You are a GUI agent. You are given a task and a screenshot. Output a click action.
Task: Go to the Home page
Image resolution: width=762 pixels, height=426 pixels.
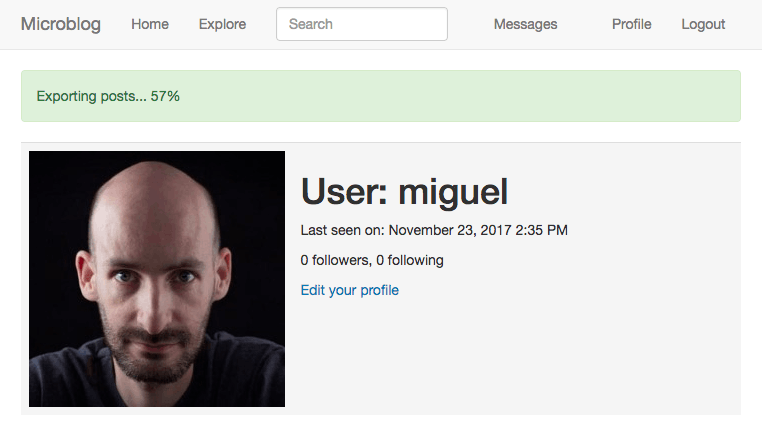150,24
